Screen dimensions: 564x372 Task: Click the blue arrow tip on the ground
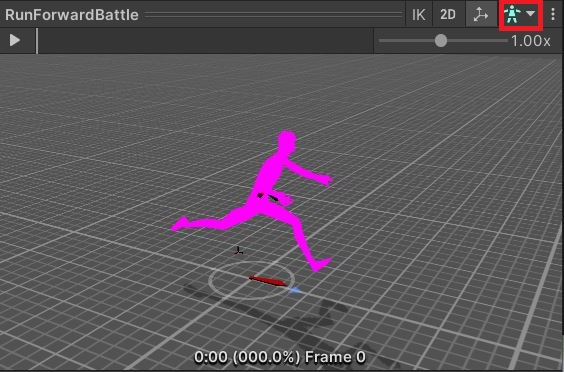click(295, 290)
